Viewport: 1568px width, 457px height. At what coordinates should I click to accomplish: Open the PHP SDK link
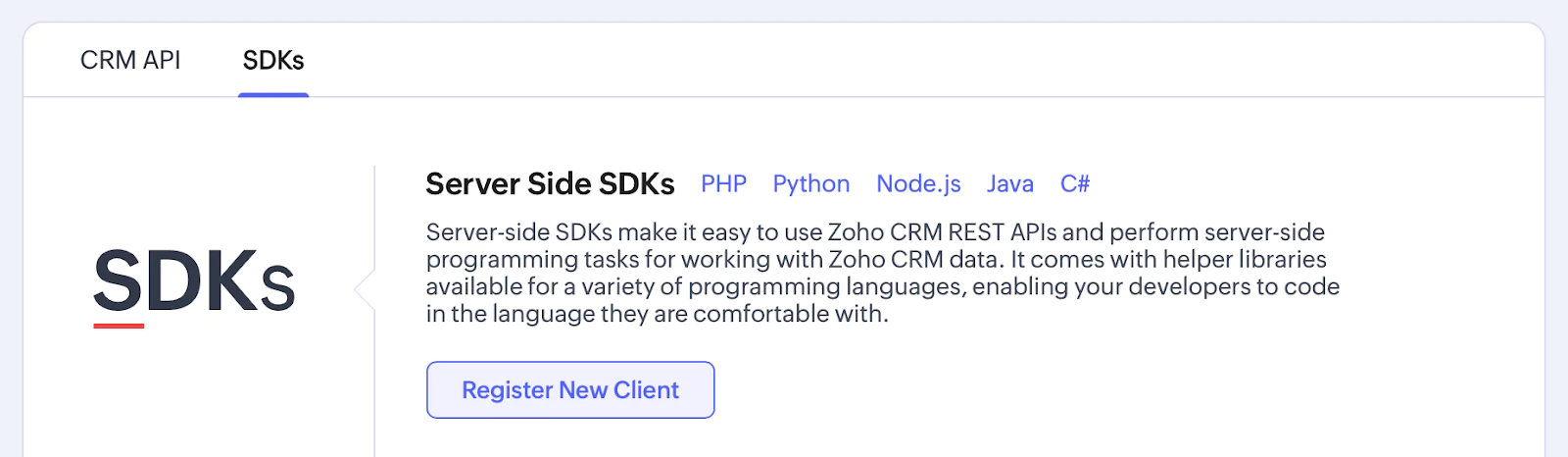click(723, 184)
